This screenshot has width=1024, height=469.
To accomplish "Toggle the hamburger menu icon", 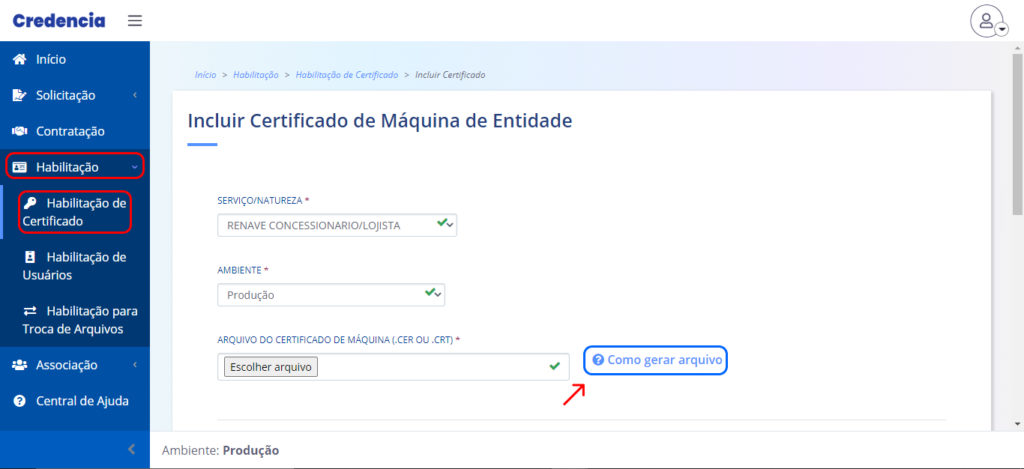I will click(135, 21).
